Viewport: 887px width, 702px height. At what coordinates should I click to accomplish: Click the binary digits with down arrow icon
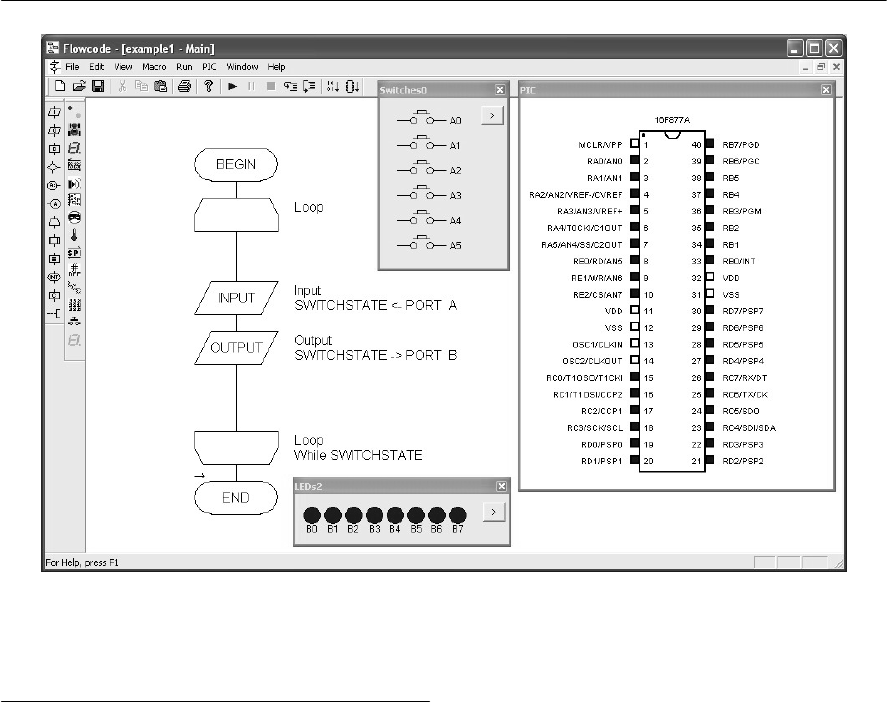(333, 86)
